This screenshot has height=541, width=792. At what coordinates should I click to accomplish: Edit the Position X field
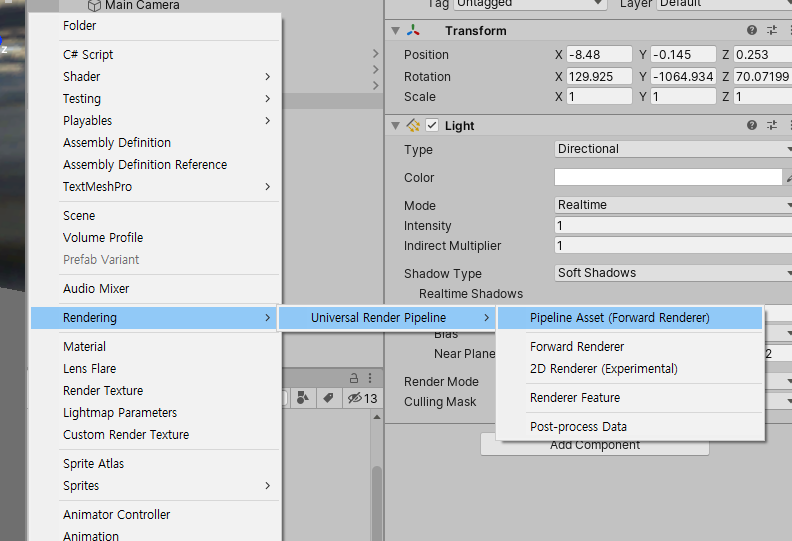tap(599, 54)
